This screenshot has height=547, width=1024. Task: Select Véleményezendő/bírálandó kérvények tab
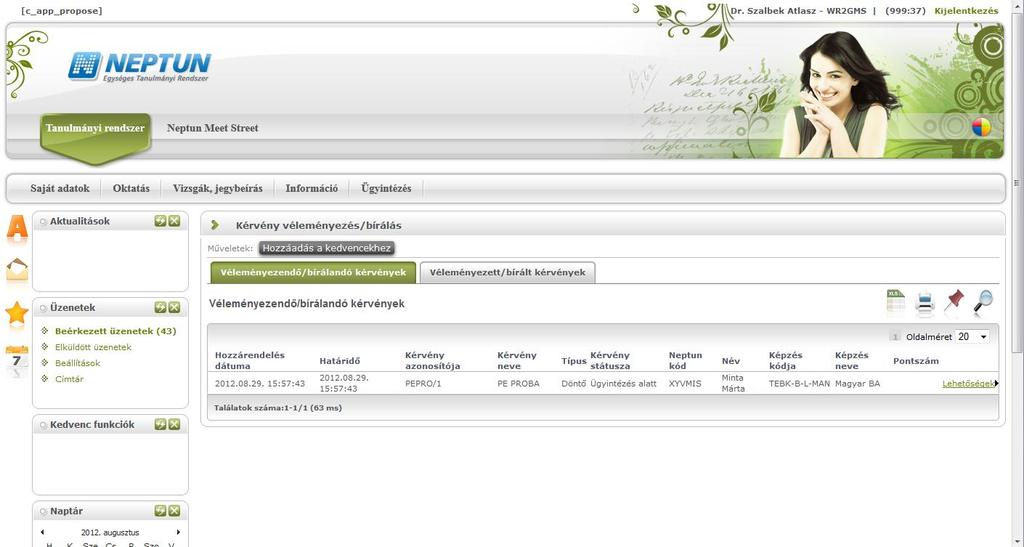313,272
